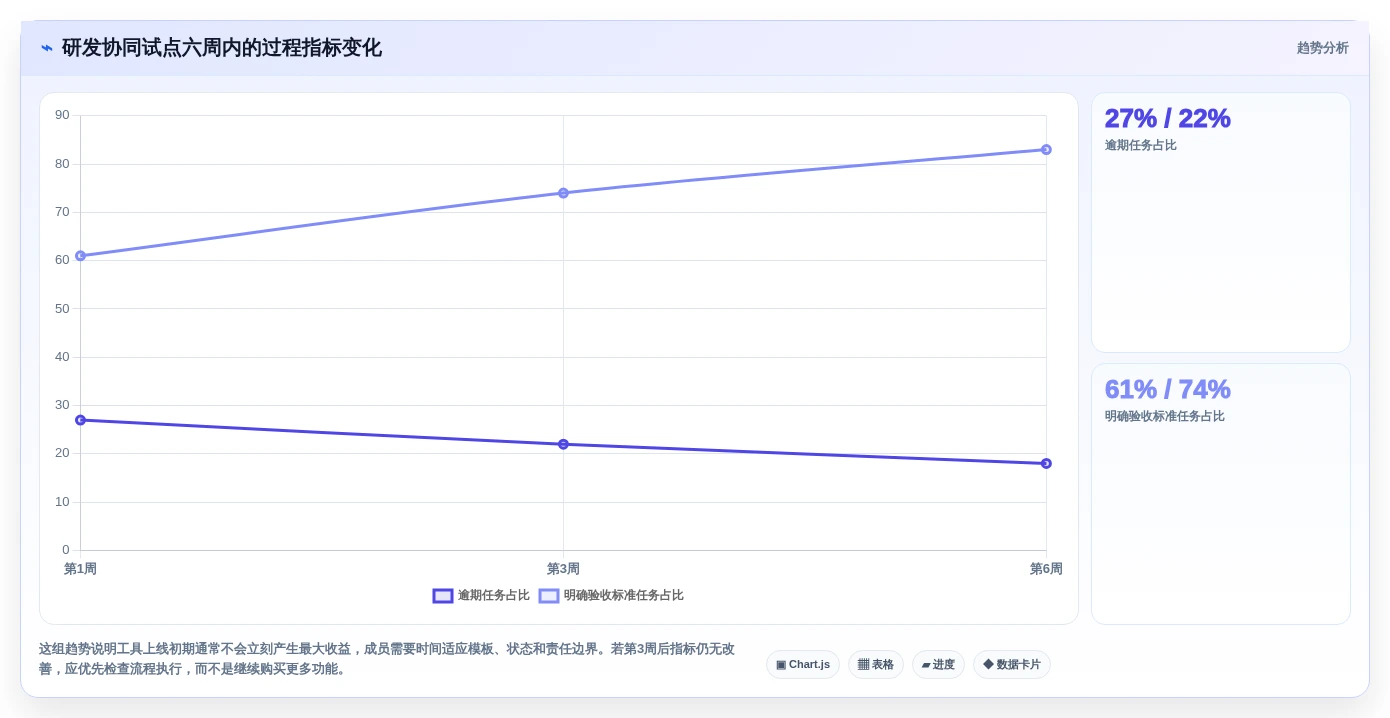This screenshot has width=1390, height=718.
Task: Select the 数据卡片 tag chip
Action: point(1012,665)
